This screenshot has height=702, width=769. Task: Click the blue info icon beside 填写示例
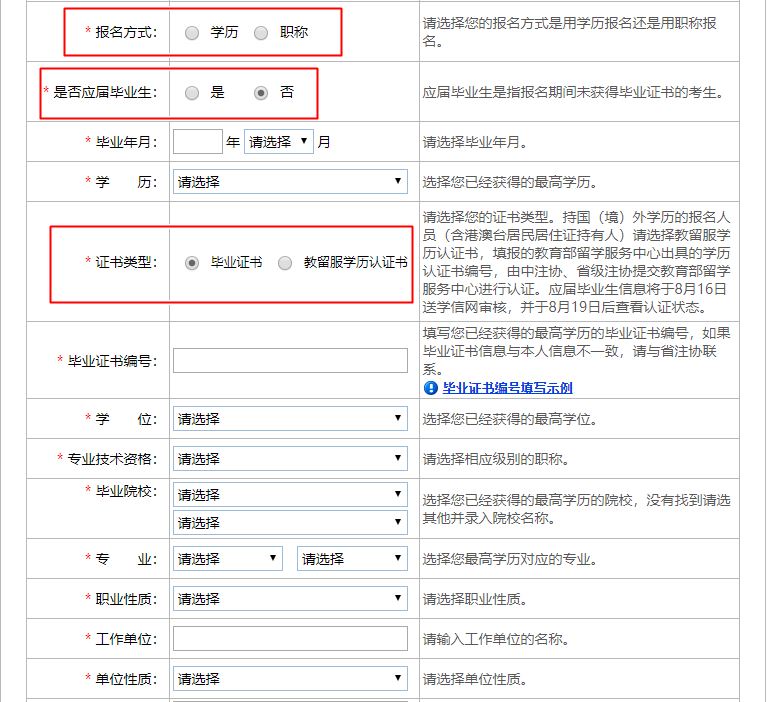[431, 388]
